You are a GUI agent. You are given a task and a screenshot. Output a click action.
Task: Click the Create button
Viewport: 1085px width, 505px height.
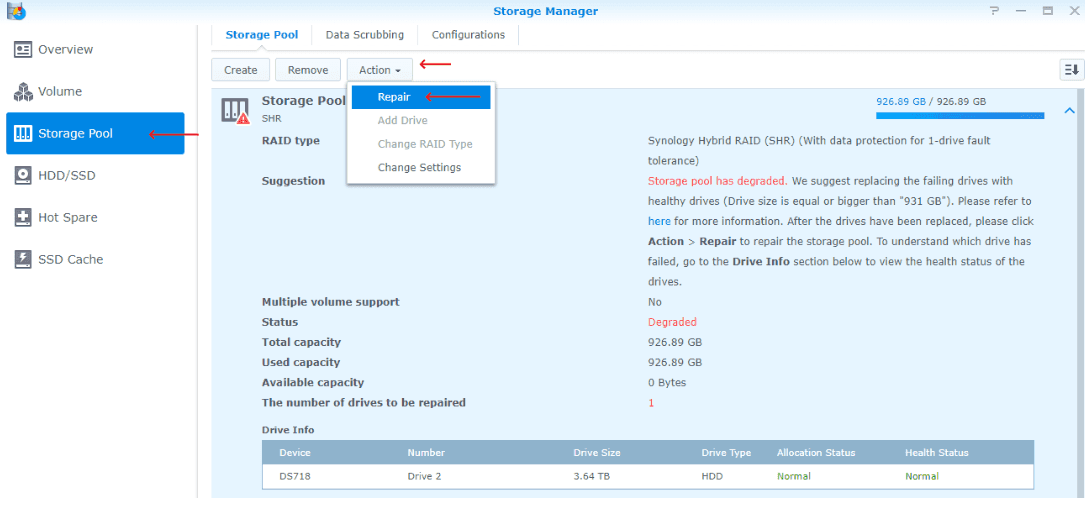(x=241, y=70)
